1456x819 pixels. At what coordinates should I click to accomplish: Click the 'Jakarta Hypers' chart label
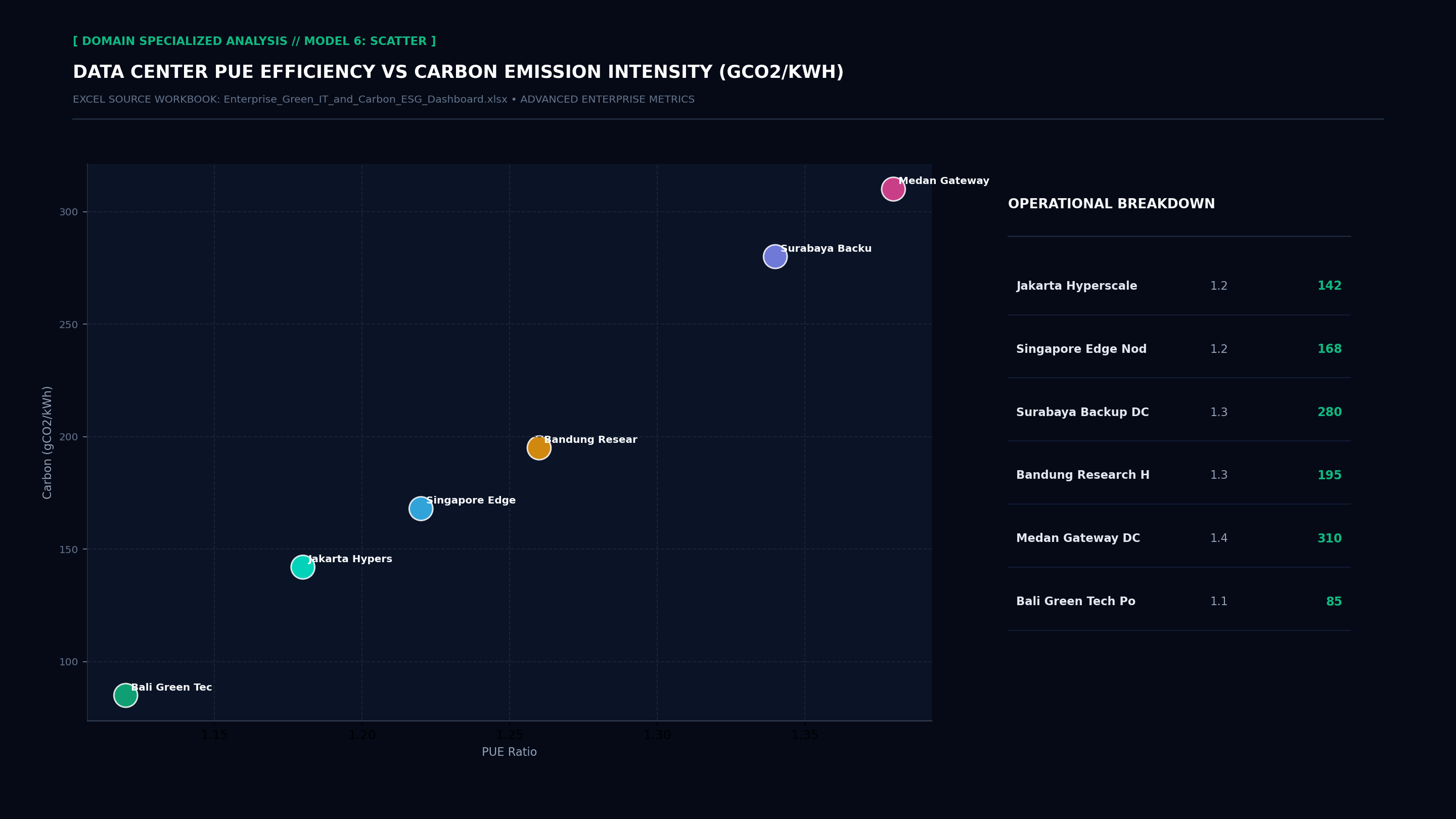(x=350, y=559)
